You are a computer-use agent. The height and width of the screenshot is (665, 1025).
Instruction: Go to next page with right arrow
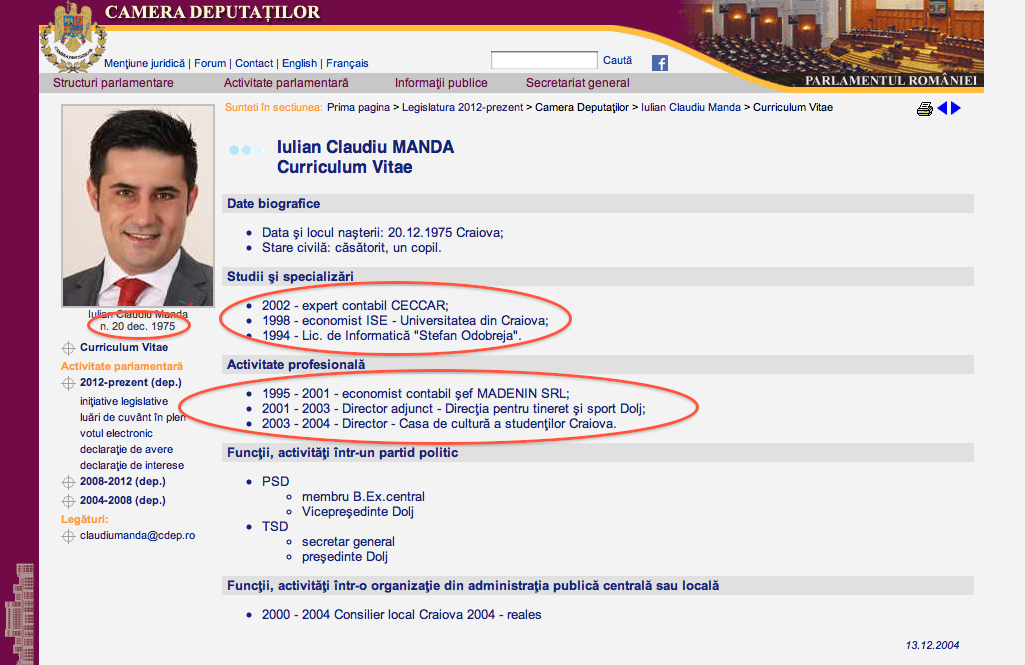tap(956, 108)
